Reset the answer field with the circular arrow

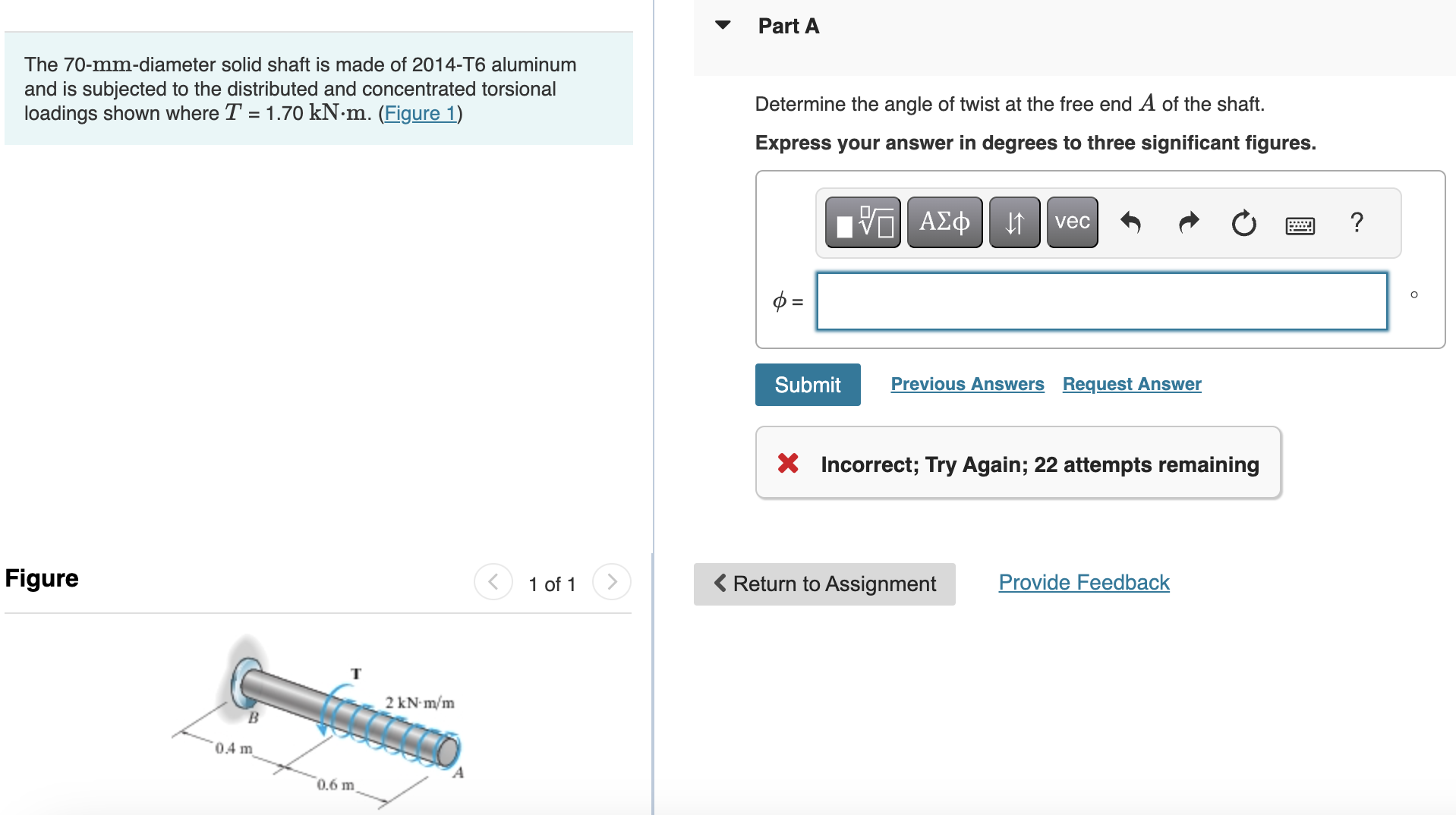coord(1243,223)
